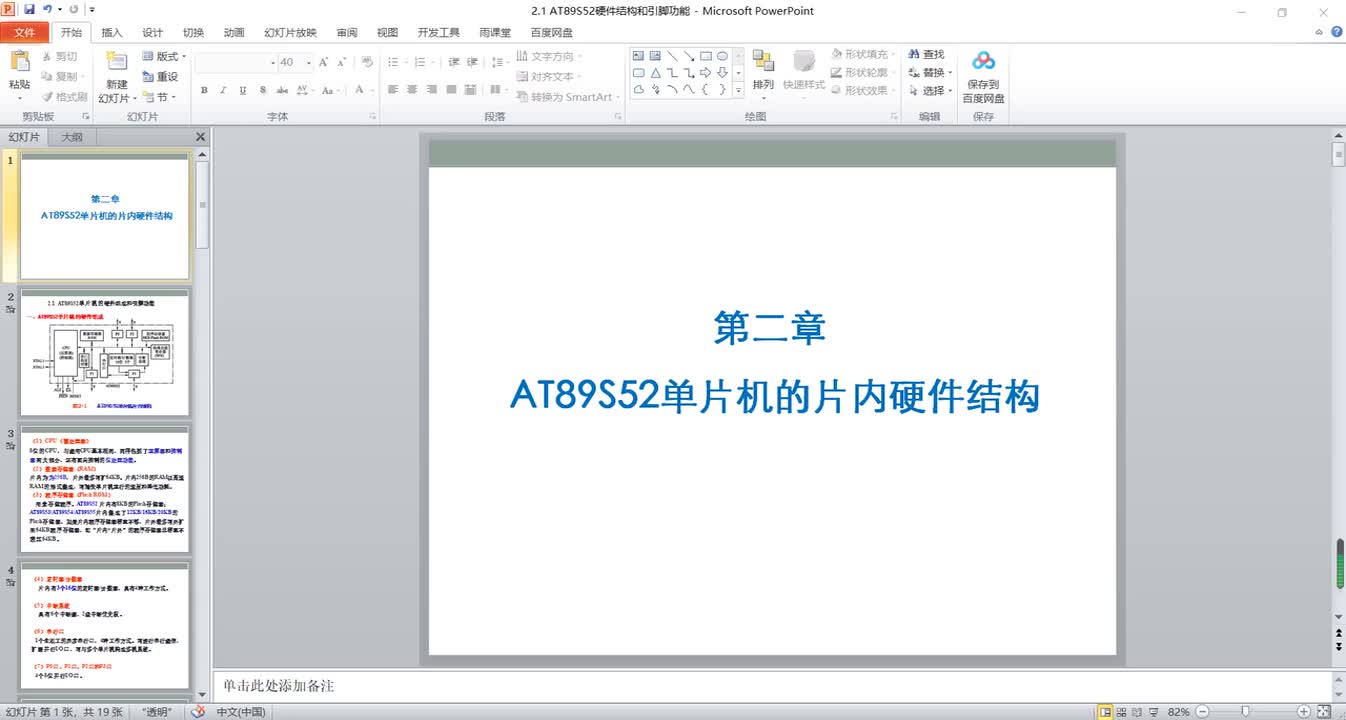Click the Find (查找) binoculars icon

point(914,55)
